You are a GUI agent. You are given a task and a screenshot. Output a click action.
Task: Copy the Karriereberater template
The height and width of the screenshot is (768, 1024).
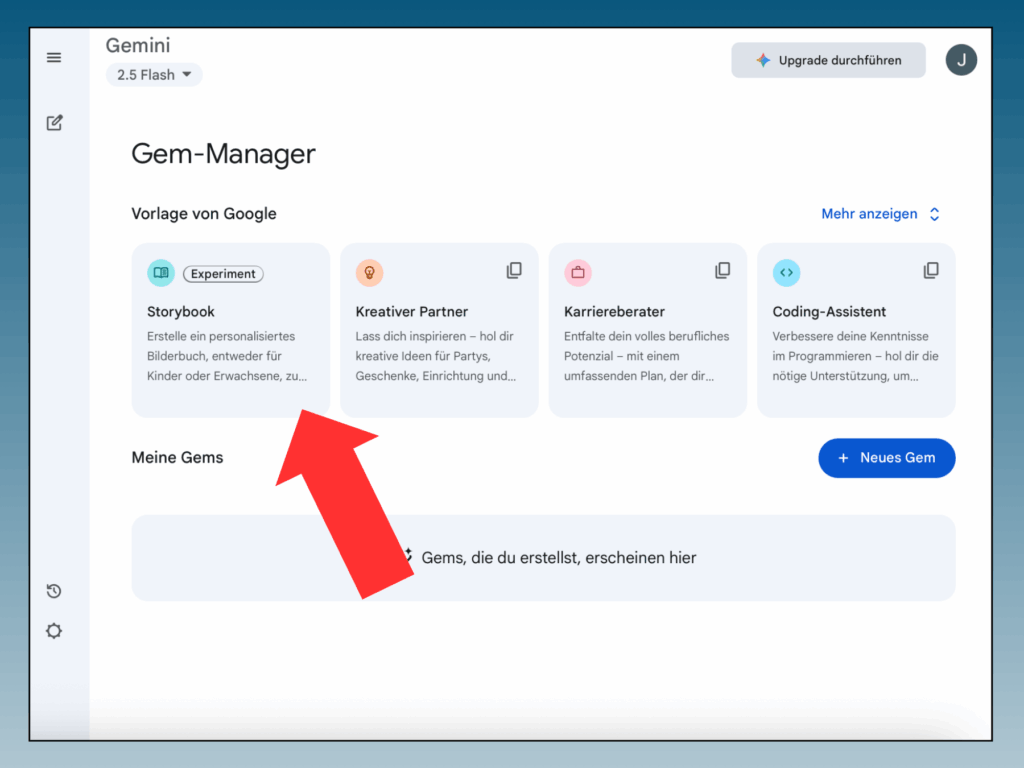[x=722, y=270]
